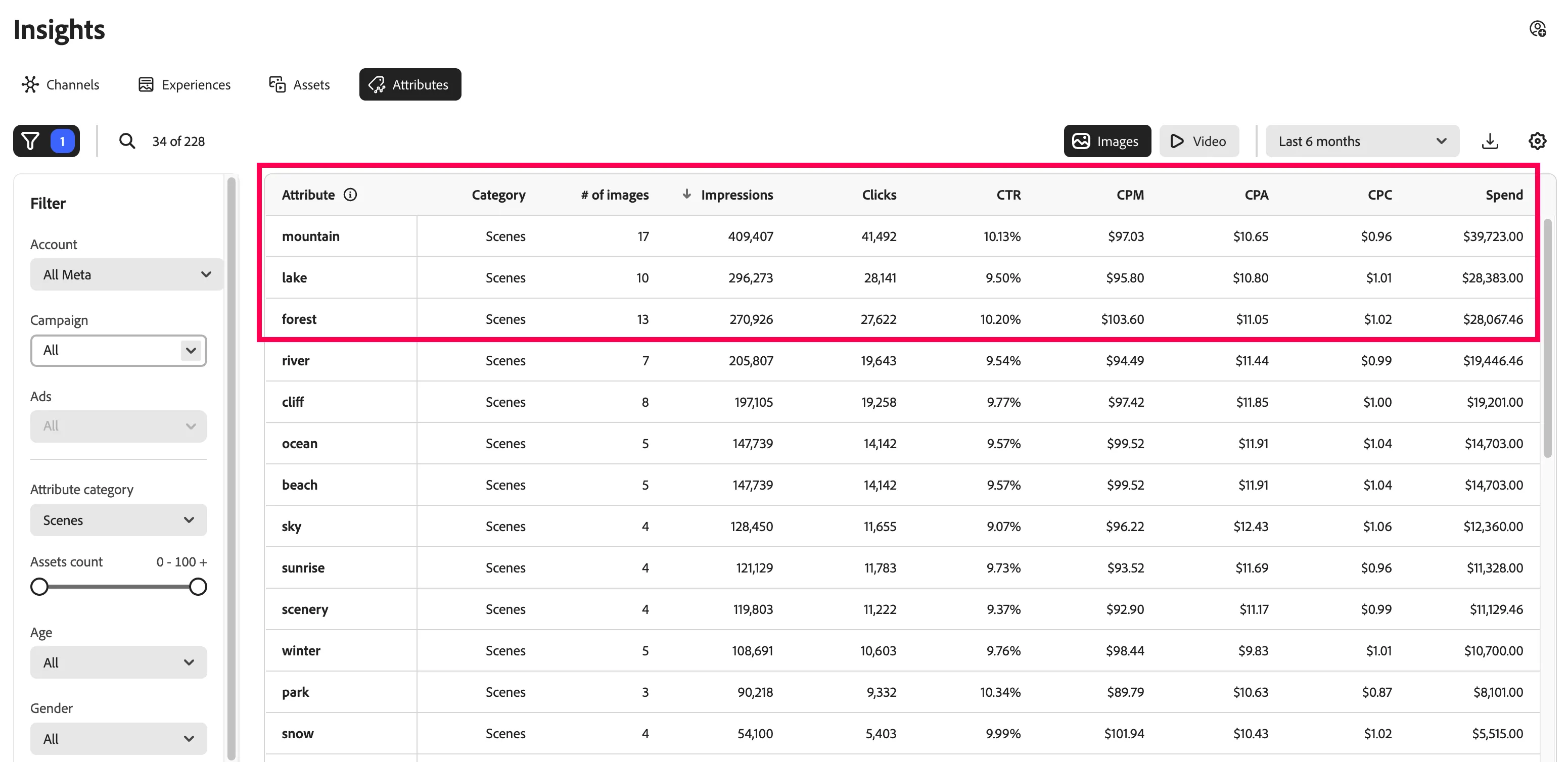Sort by the Clicks column header
The width and height of the screenshot is (1568, 762).
879,195
